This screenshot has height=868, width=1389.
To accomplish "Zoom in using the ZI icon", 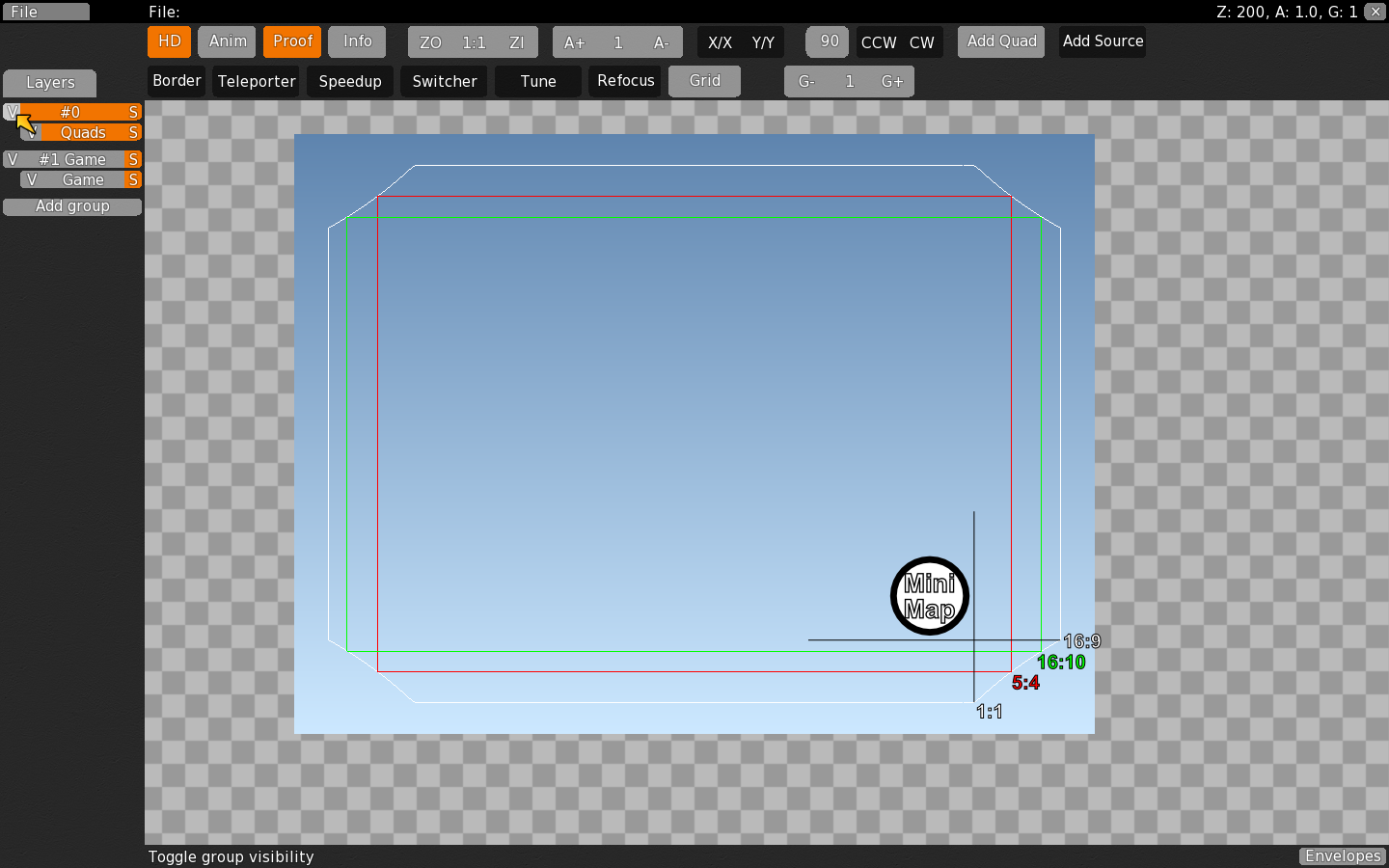I will click(x=517, y=42).
